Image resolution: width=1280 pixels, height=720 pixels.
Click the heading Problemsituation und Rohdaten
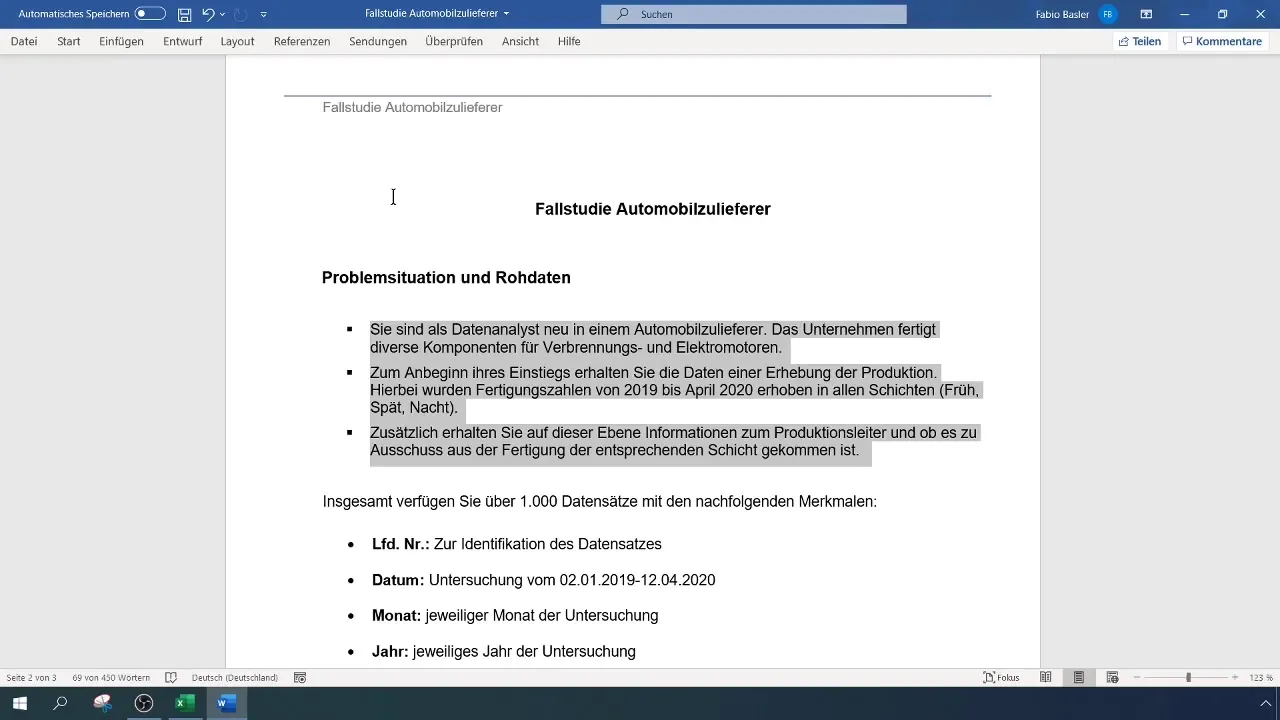pyautogui.click(x=446, y=277)
